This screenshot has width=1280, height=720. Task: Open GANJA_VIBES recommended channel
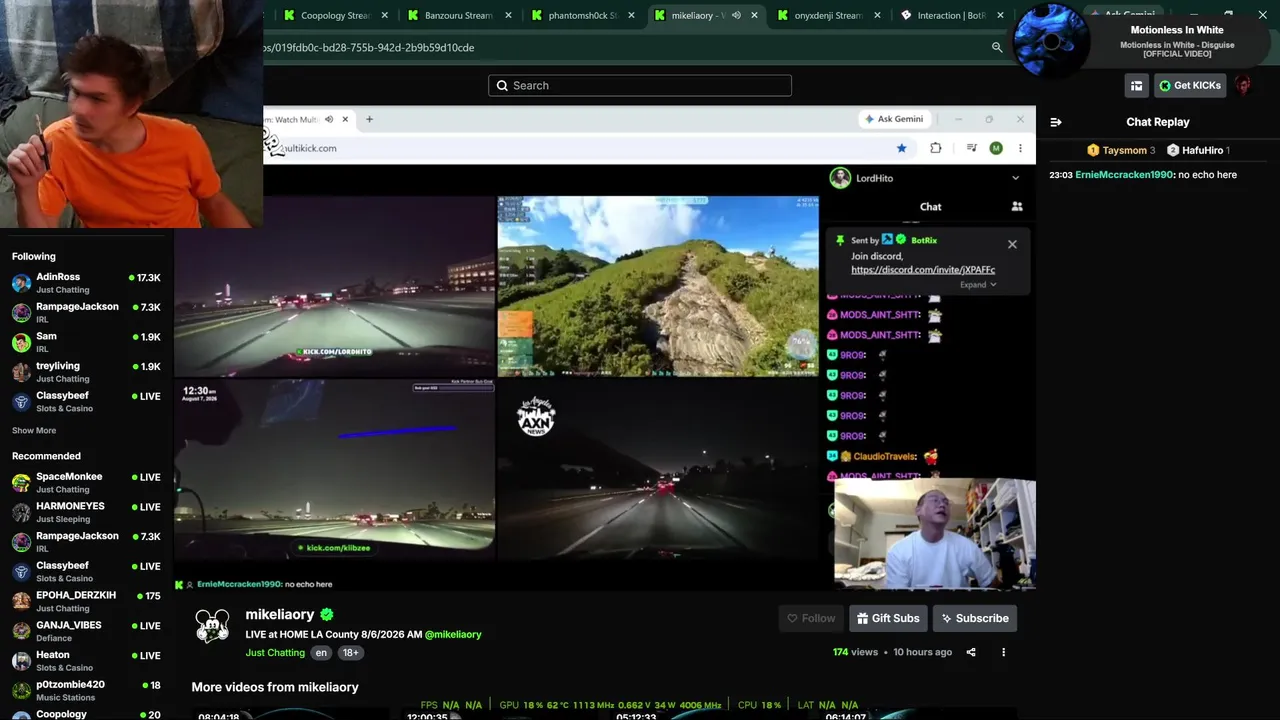(87, 631)
